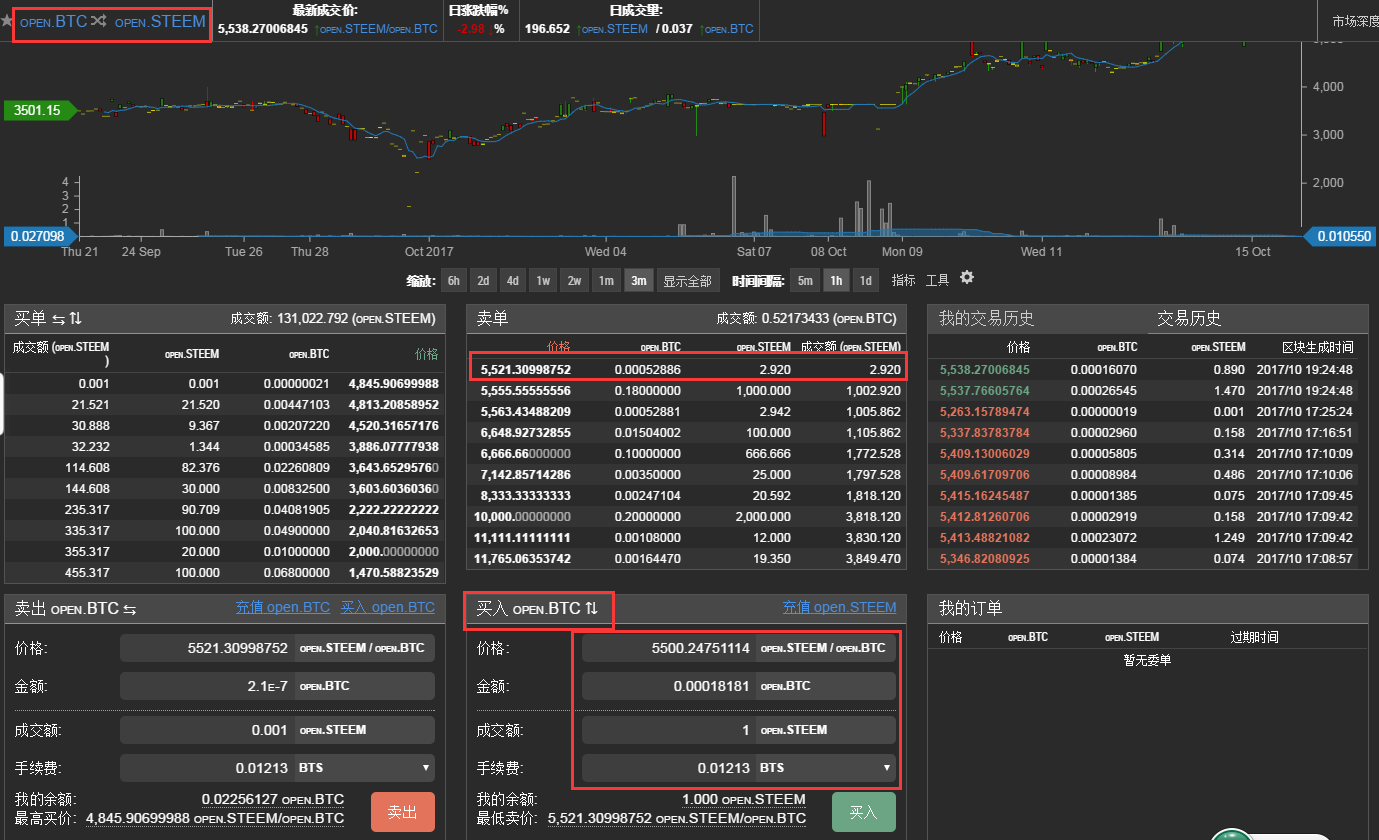Click lowest ask 5,521.30998752 link in buy form
1379x840 pixels.
click(x=677, y=818)
